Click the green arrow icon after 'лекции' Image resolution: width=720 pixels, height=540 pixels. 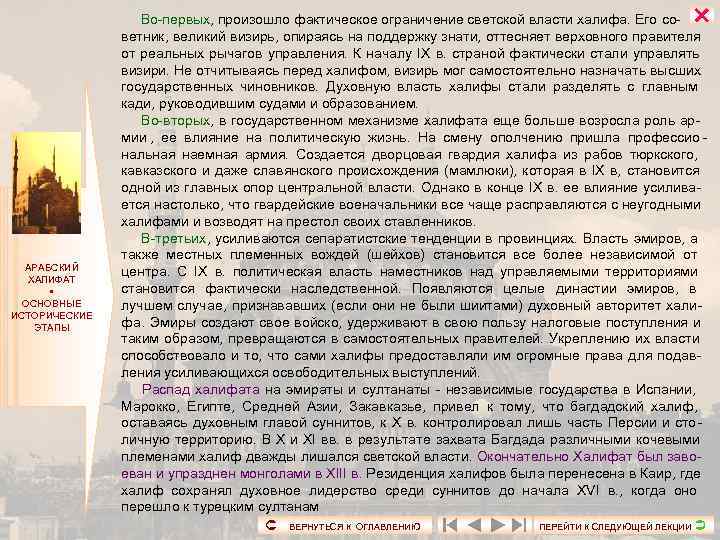click(x=701, y=525)
